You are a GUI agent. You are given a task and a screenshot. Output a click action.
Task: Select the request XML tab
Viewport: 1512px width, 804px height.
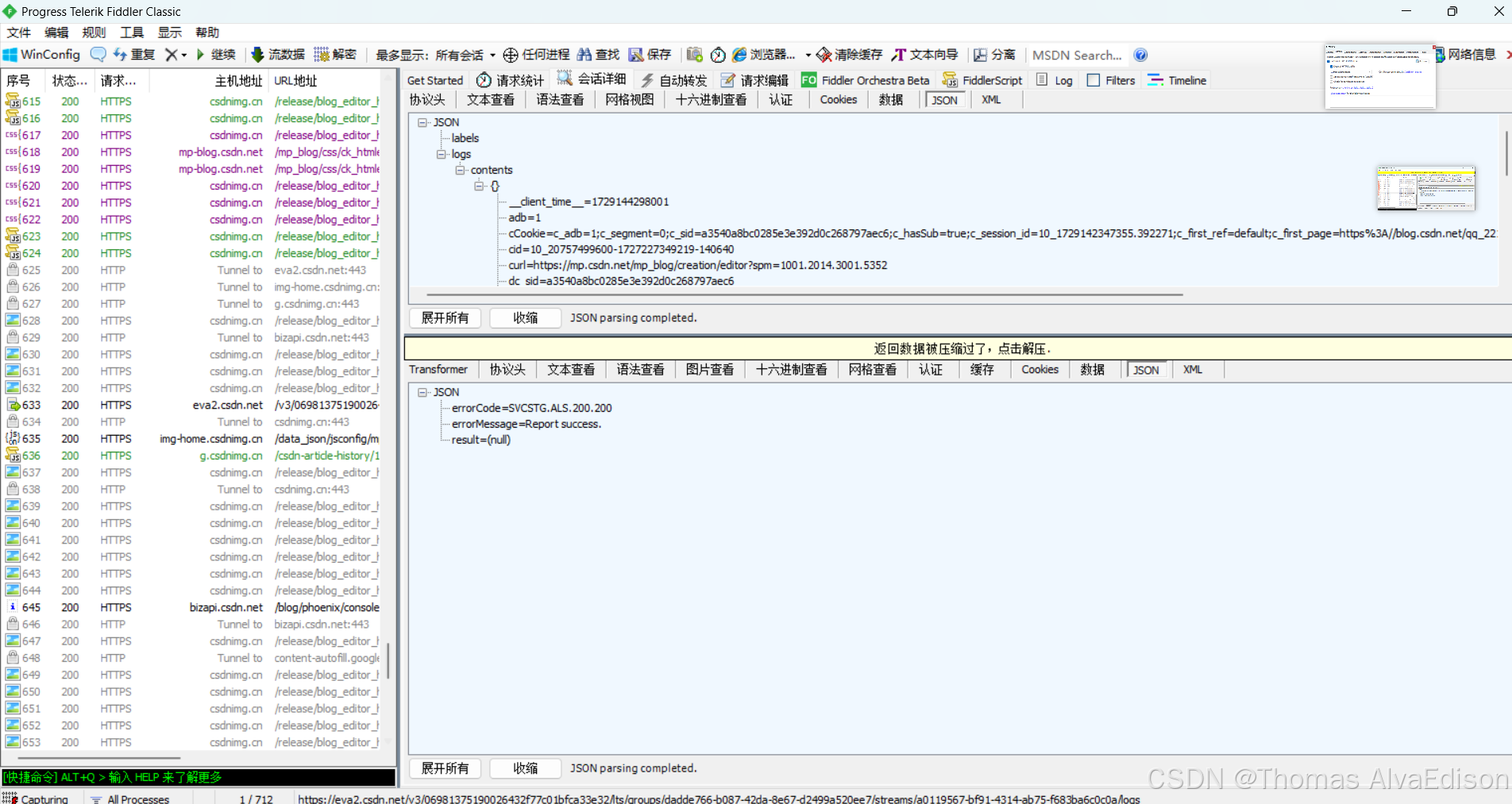pyautogui.click(x=991, y=100)
